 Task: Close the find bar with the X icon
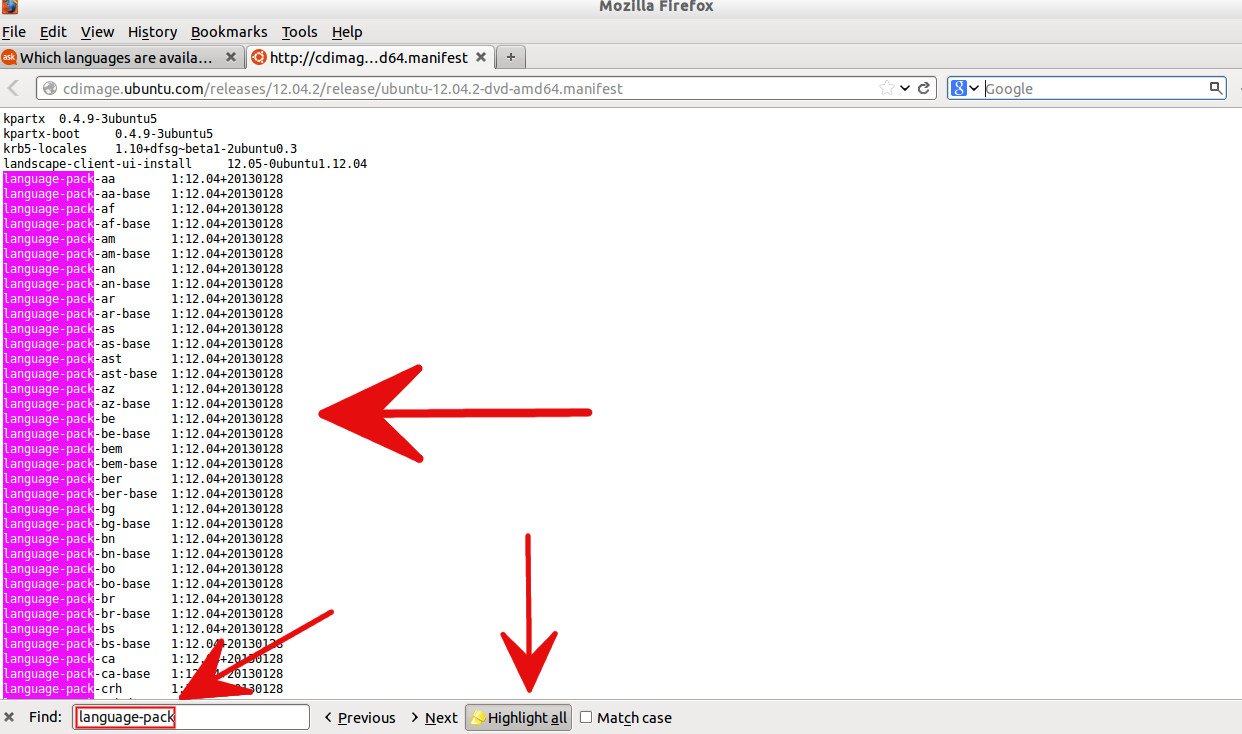pos(9,717)
